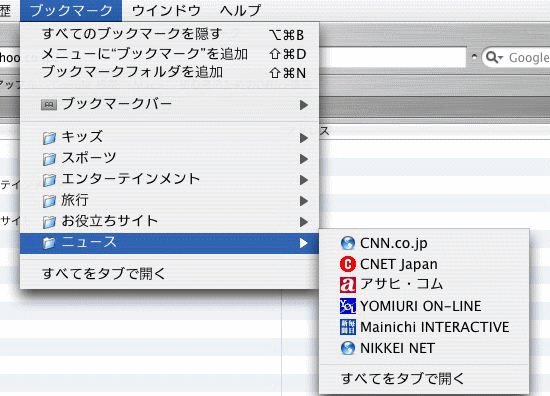Click the ニュース folder icon

[49, 243]
